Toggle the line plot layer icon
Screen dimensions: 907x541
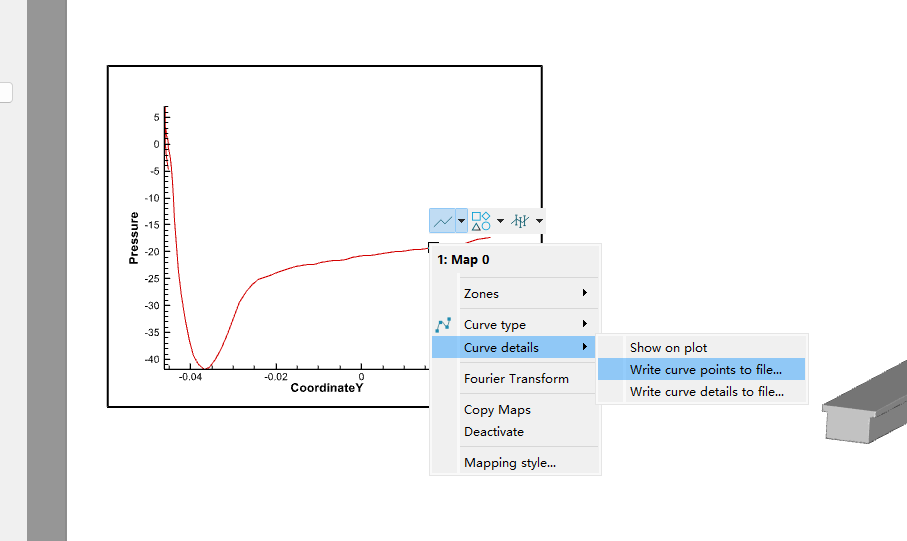tap(442, 220)
